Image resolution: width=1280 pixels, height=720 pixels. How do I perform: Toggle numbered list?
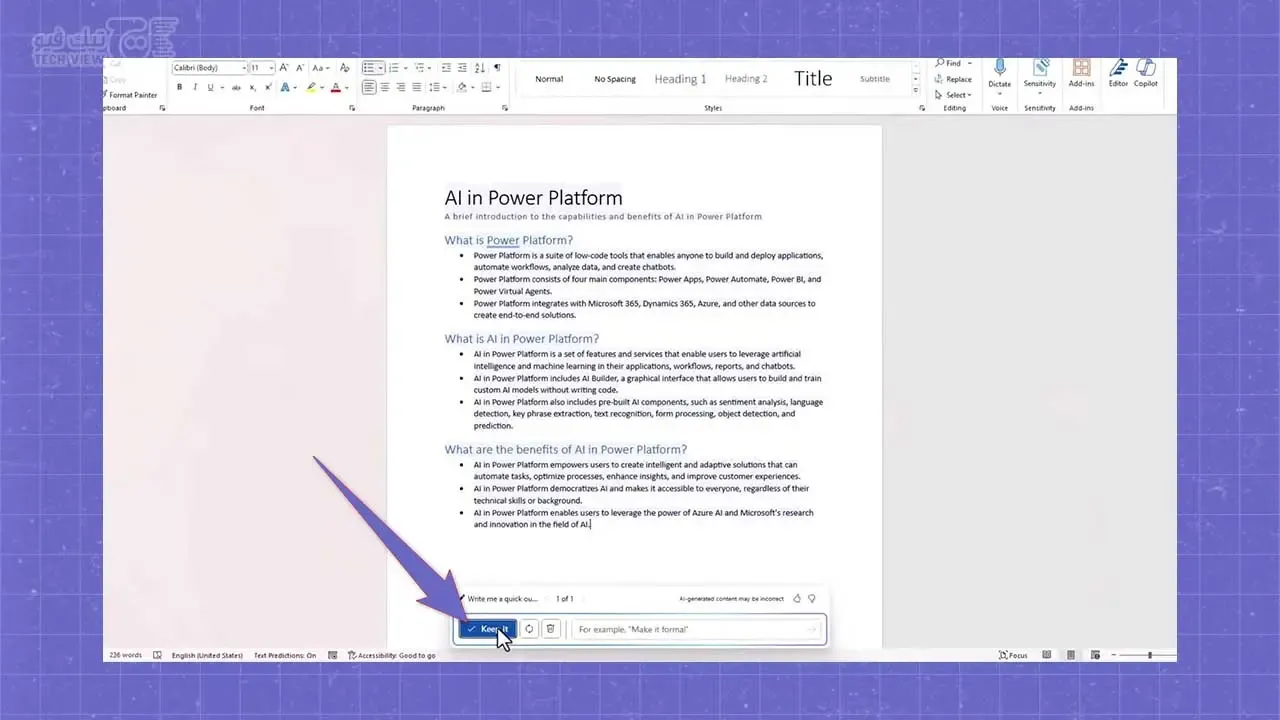click(394, 68)
